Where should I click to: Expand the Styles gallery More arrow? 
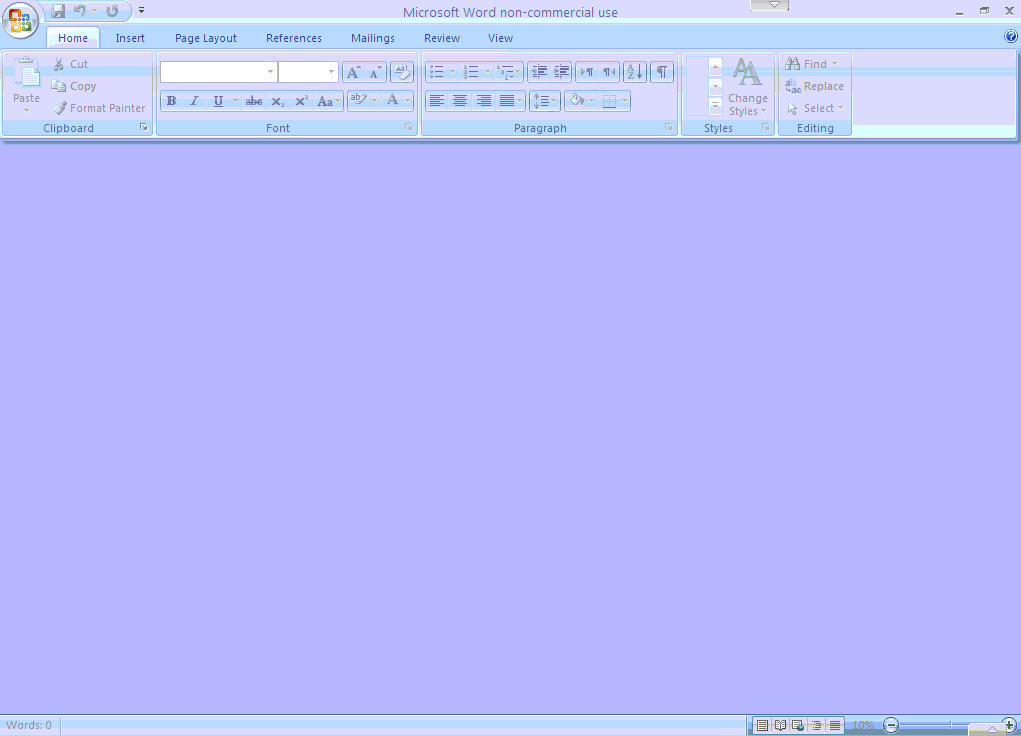pos(715,106)
